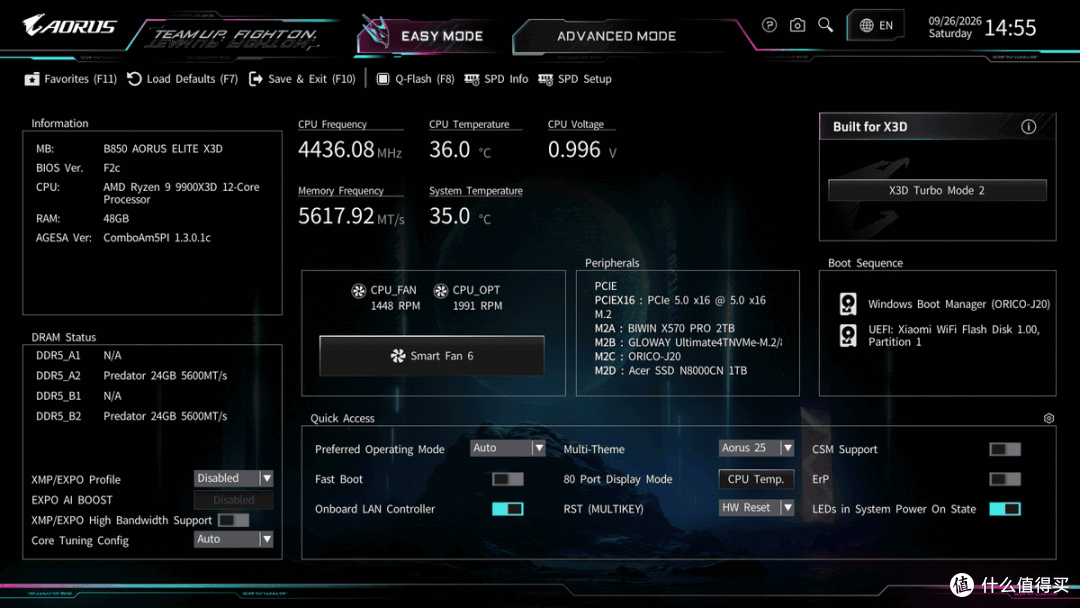
Task: Click the Favorites star folder icon
Action: coord(32,79)
